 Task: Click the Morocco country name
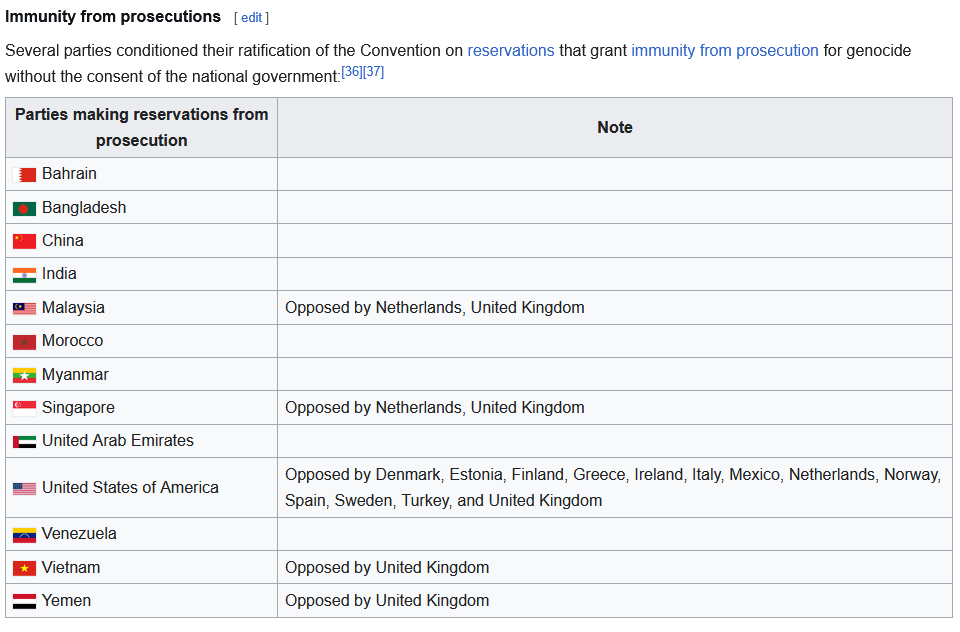pos(72,341)
